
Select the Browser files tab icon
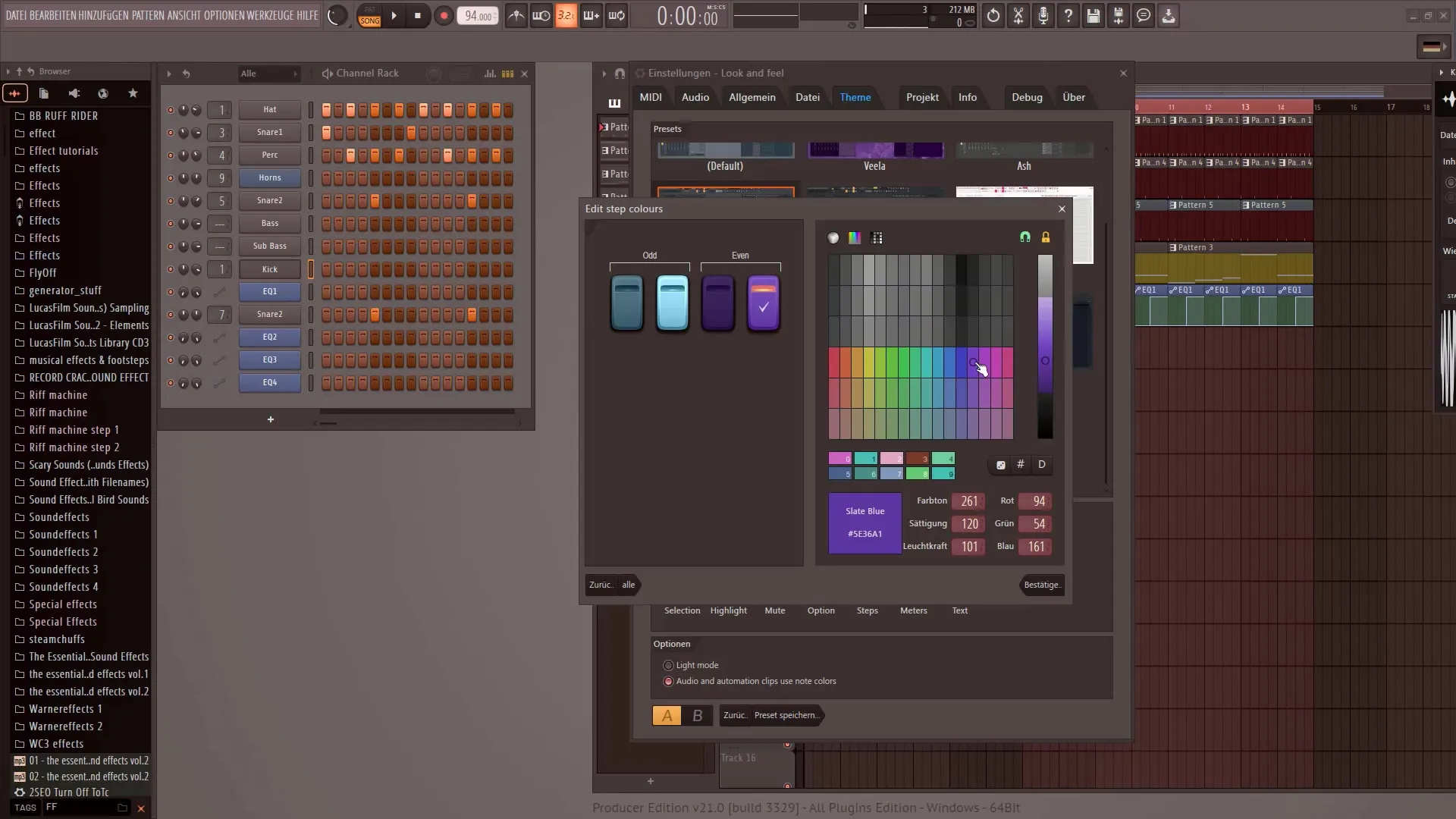coord(44,93)
